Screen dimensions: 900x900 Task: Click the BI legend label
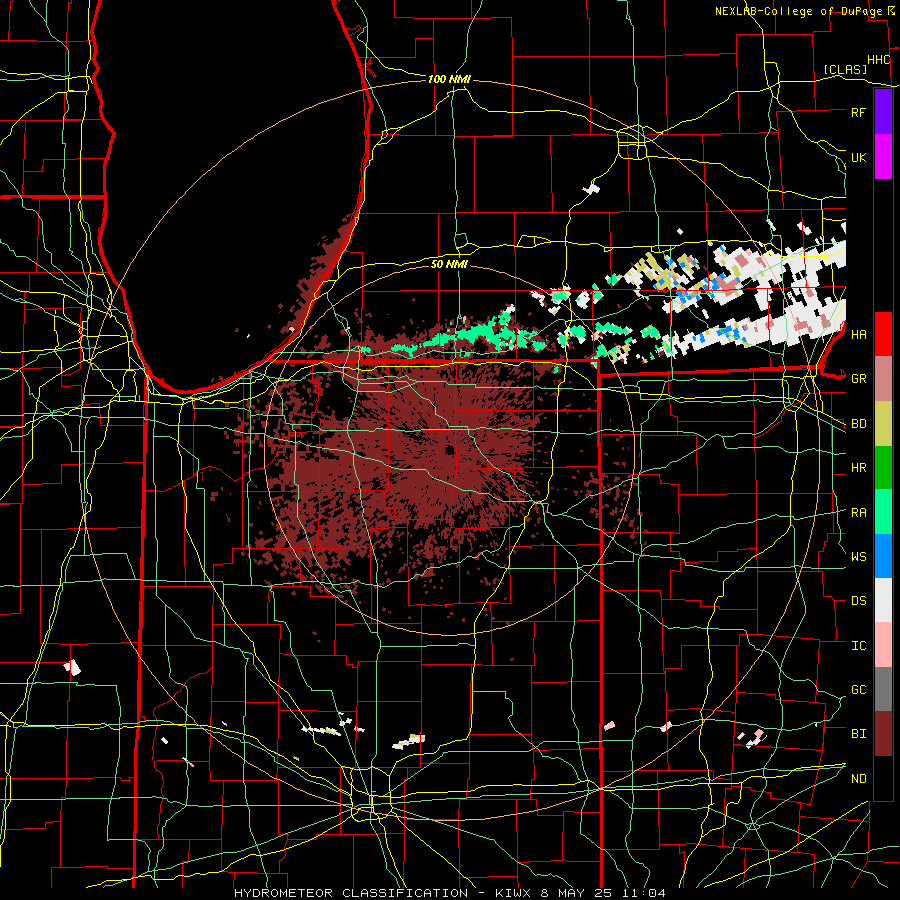(858, 734)
